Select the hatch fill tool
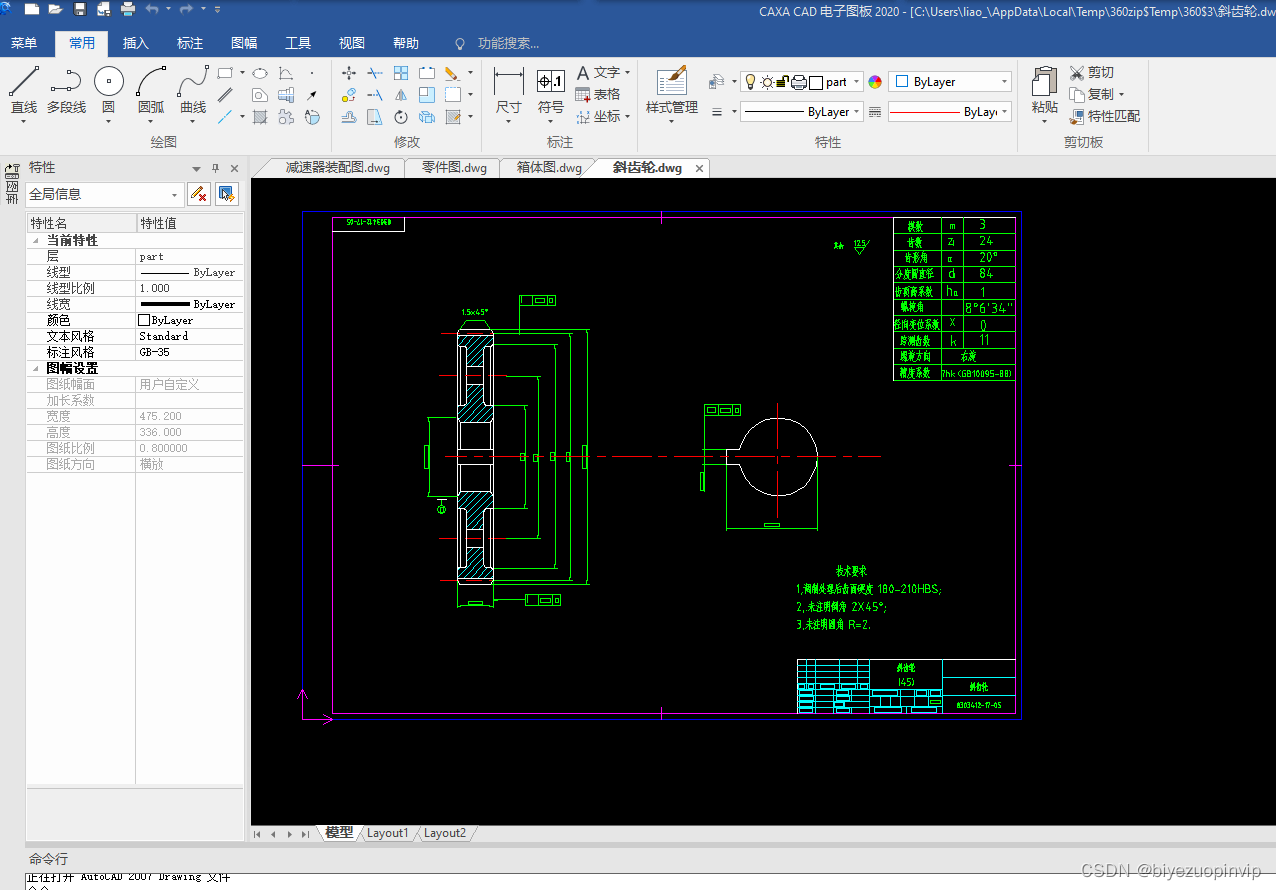Screen dimensions: 1276x890 (x=260, y=117)
